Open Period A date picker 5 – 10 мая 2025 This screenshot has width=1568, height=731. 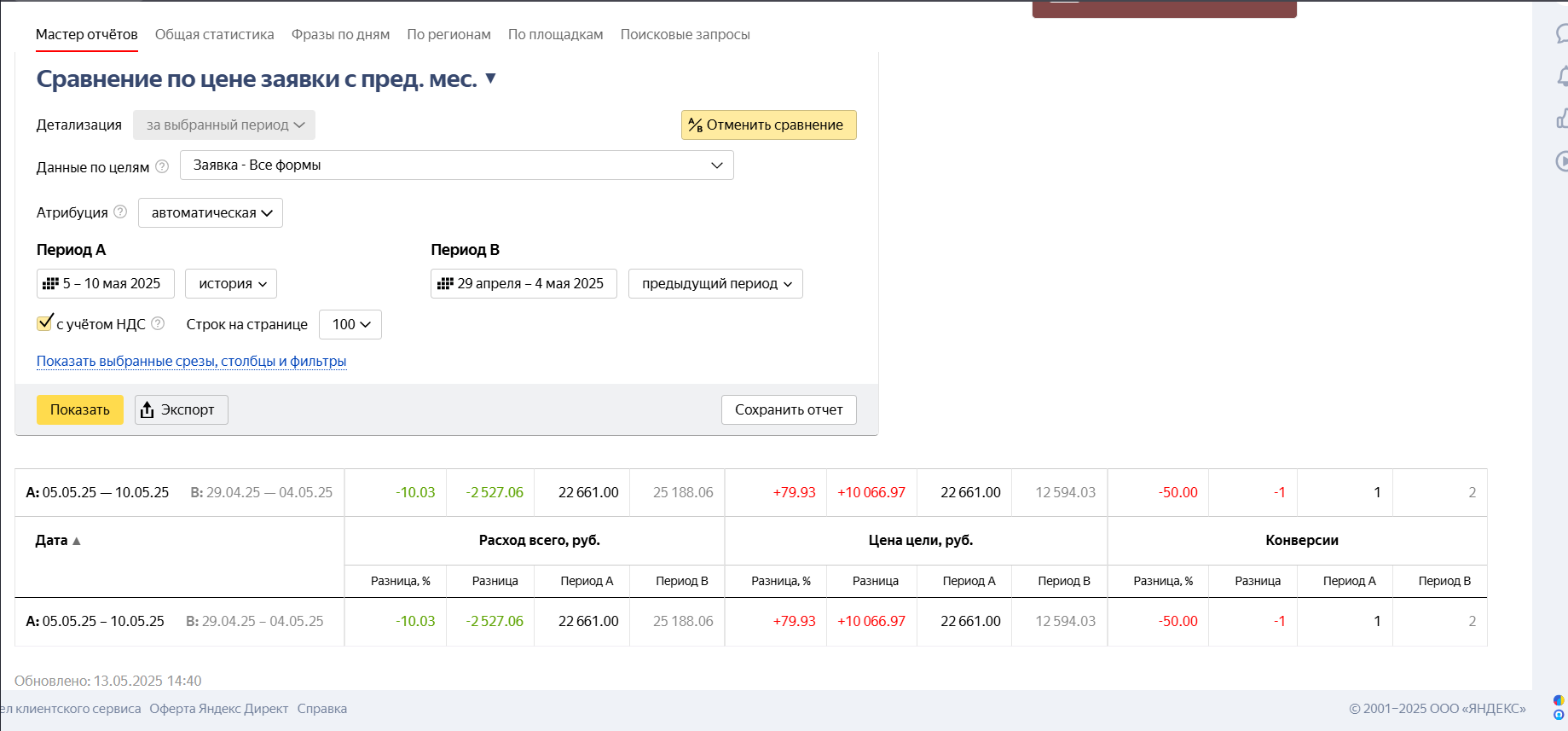point(105,283)
